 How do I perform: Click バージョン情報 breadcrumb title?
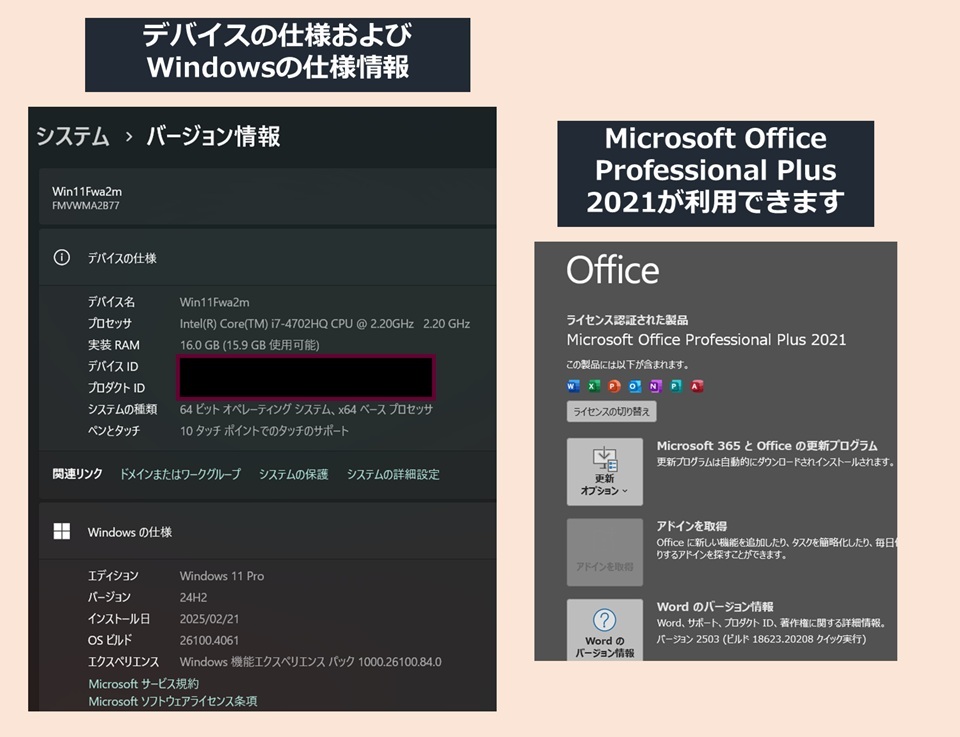(213, 136)
